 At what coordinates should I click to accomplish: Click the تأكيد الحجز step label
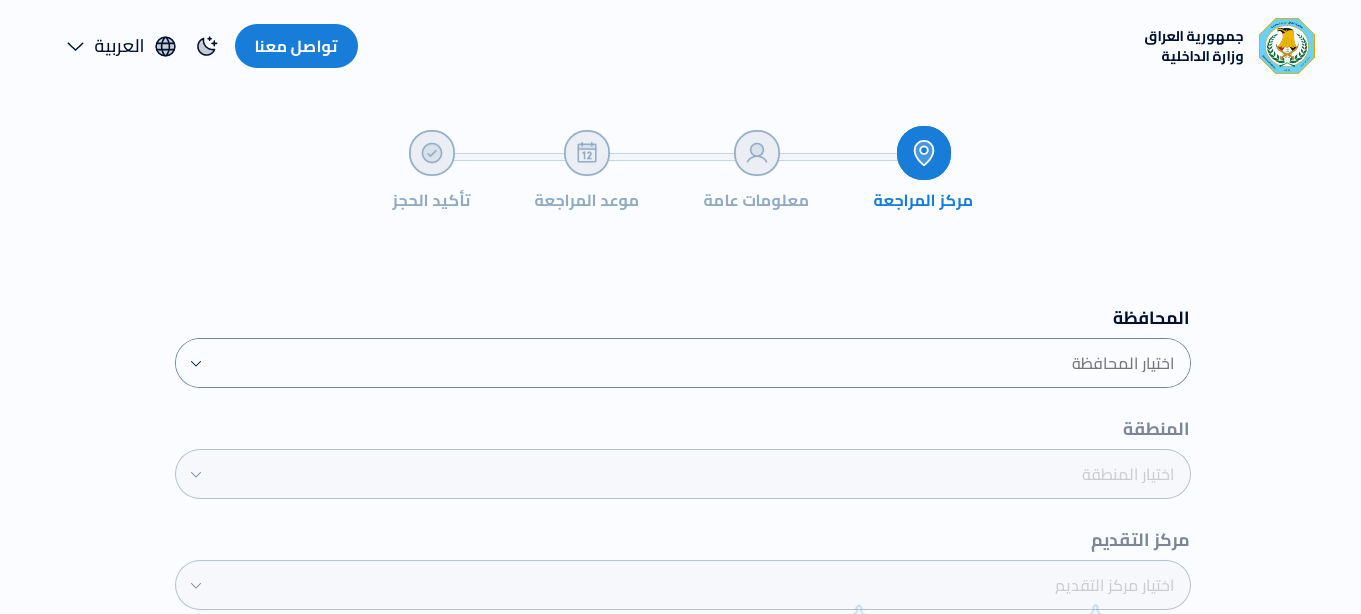pos(431,200)
